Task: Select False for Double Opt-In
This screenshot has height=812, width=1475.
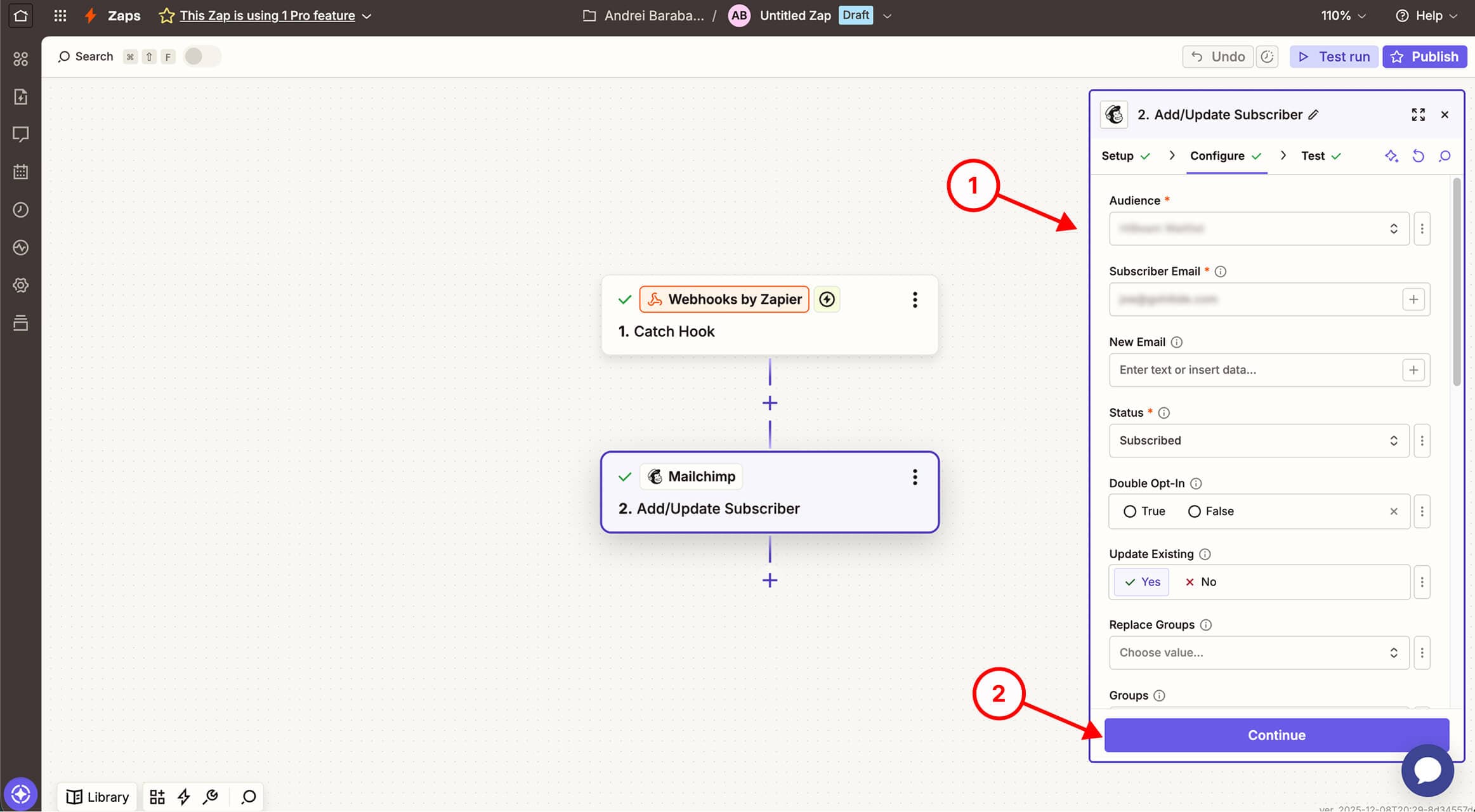Action: tap(1195, 511)
